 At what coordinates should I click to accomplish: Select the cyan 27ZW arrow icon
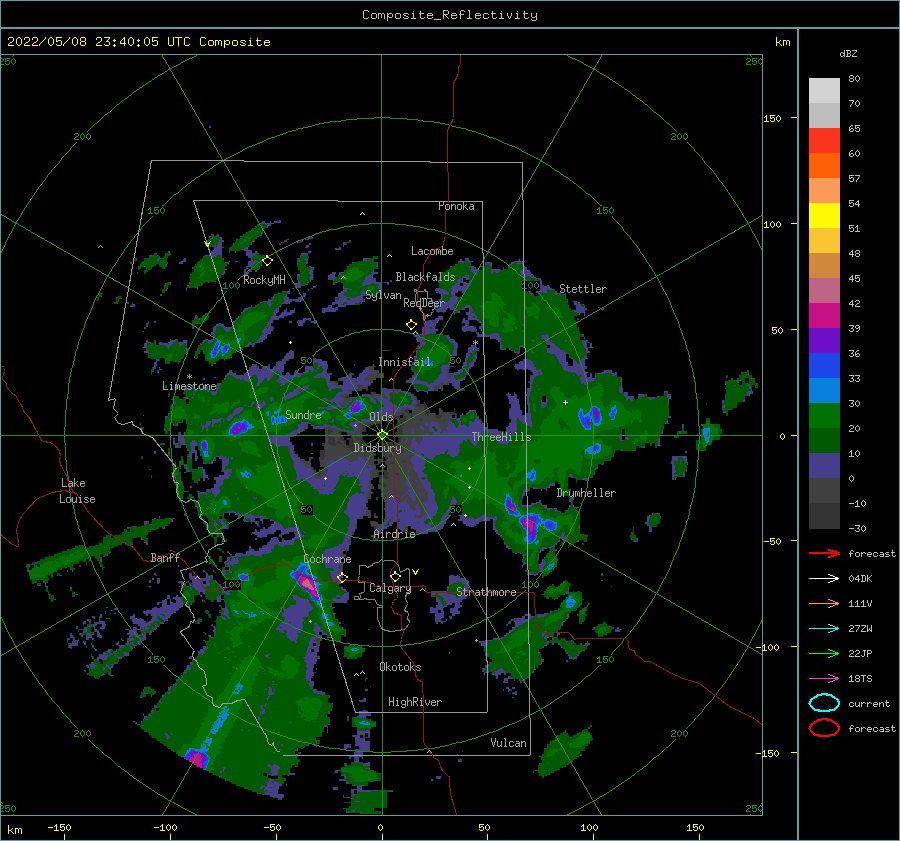[824, 629]
